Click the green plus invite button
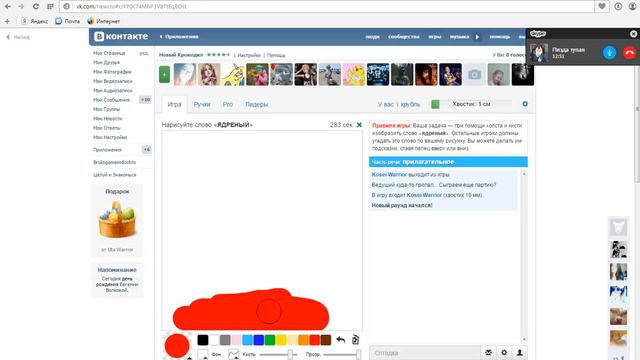Viewport: 640px width, 360px height. coord(164,75)
